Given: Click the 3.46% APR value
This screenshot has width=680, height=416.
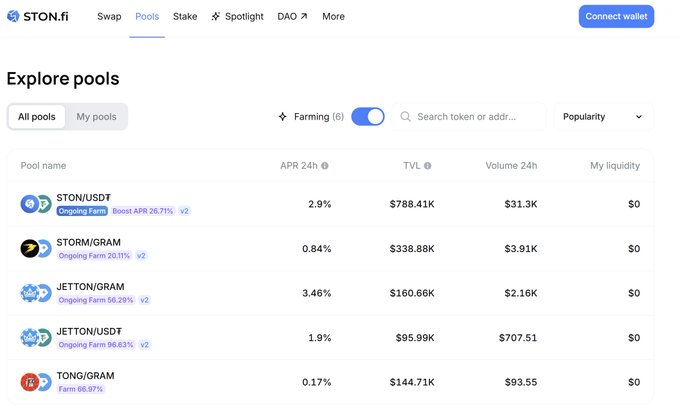Looking at the screenshot, I should [317, 293].
